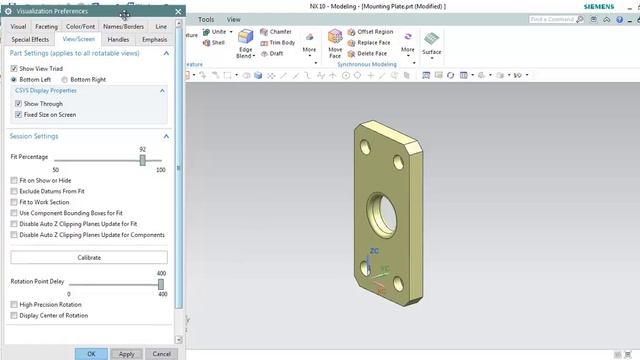Open the Special Effects tab
The height and width of the screenshot is (360, 640).
(x=30, y=40)
